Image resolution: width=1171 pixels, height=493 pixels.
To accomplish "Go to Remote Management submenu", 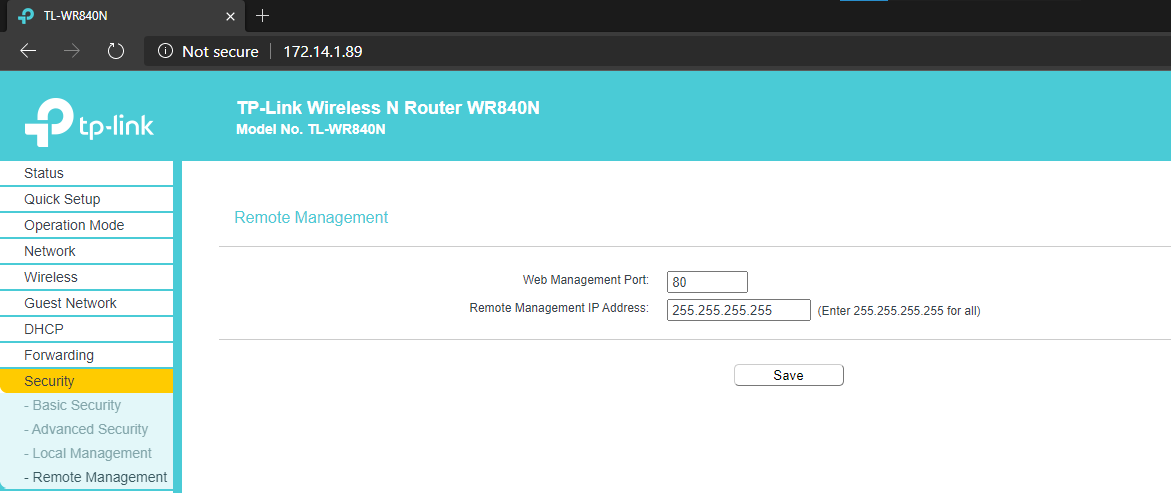I will pyautogui.click(x=96, y=477).
